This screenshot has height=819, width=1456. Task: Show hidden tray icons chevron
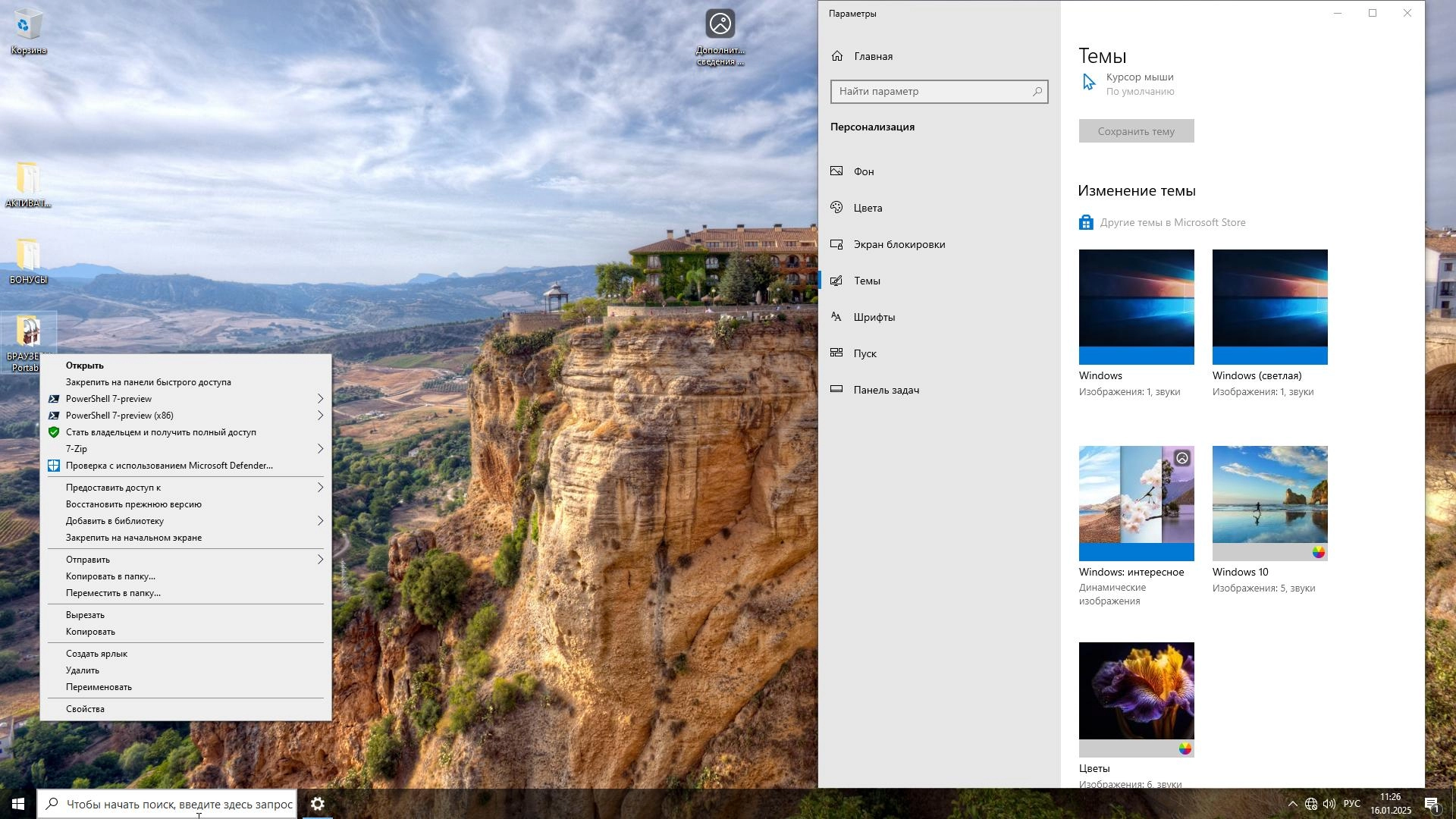(x=1292, y=804)
